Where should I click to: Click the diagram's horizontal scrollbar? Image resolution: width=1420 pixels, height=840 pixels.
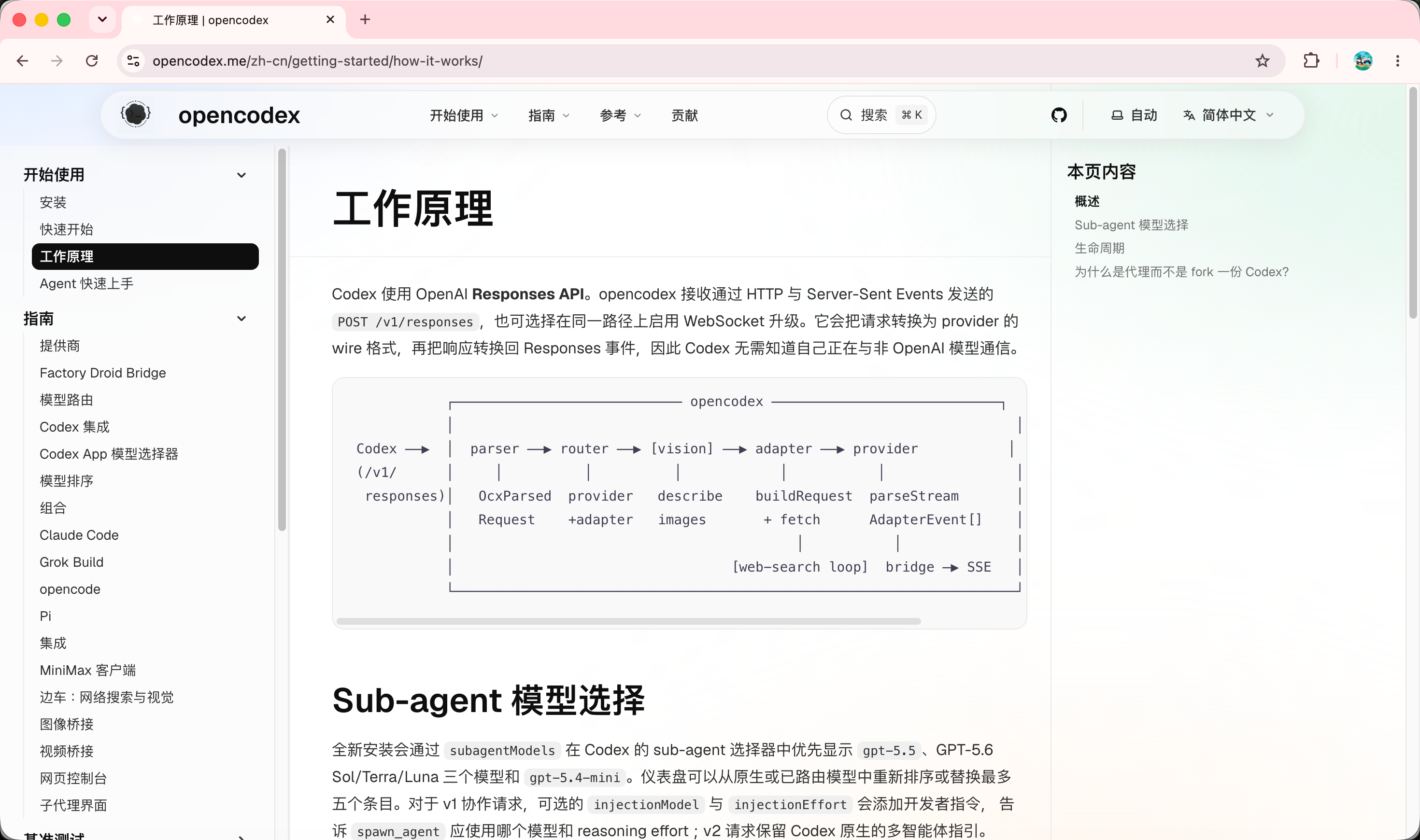click(628, 621)
